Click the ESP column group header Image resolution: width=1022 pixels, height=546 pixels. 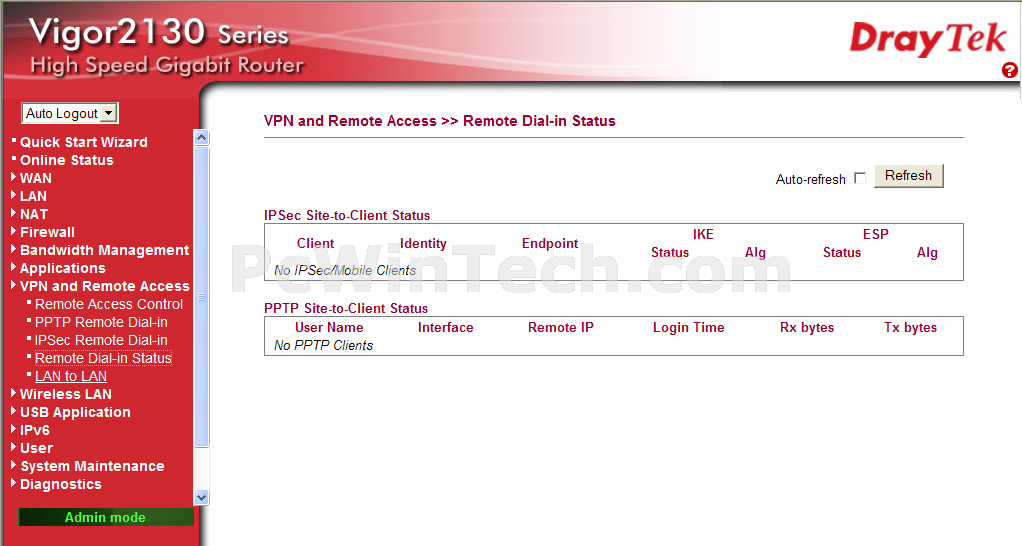875,235
